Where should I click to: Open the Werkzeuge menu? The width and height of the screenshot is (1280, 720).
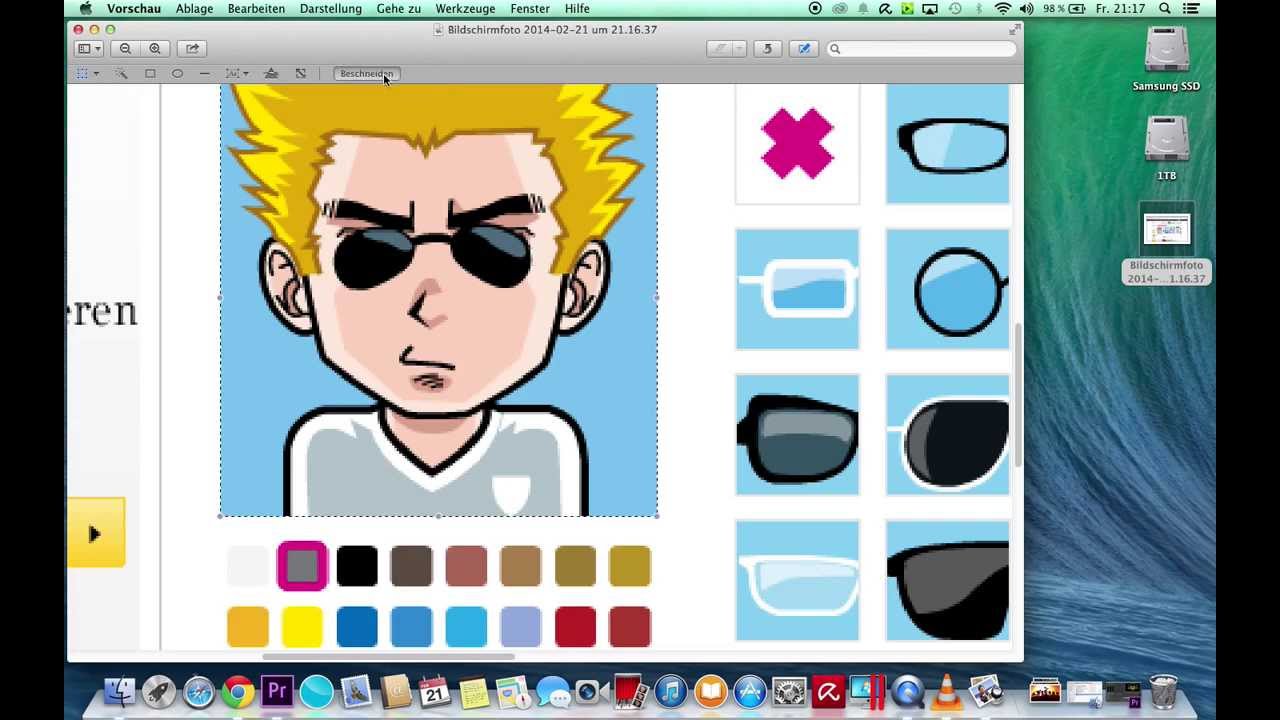pos(465,9)
